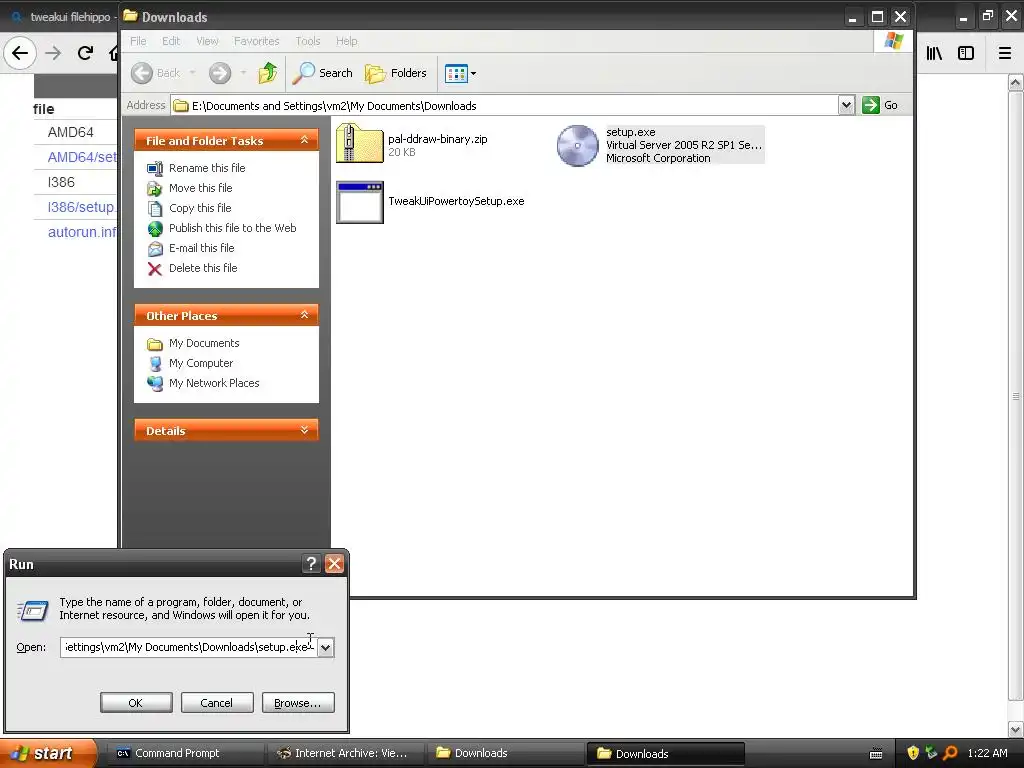Click the Run dialog help question mark

pos(312,564)
